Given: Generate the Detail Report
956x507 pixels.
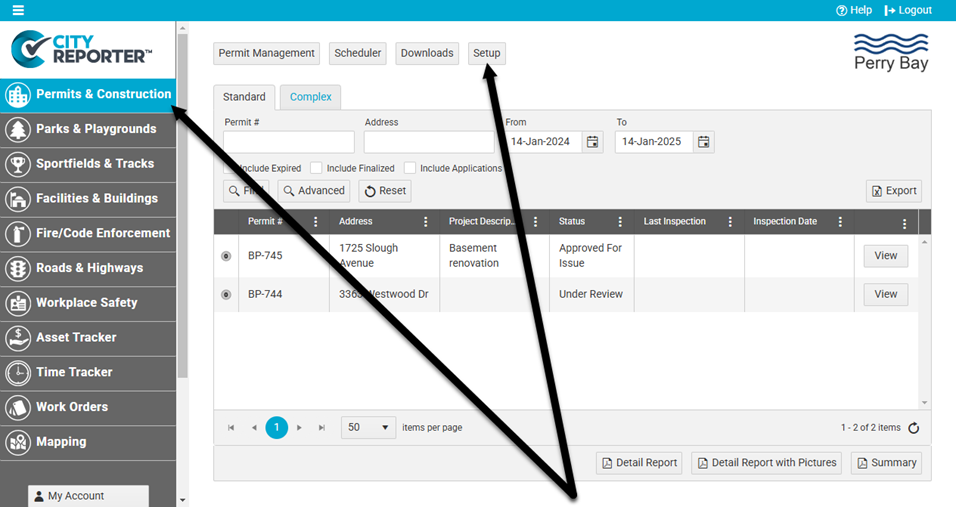Looking at the screenshot, I should pyautogui.click(x=639, y=463).
